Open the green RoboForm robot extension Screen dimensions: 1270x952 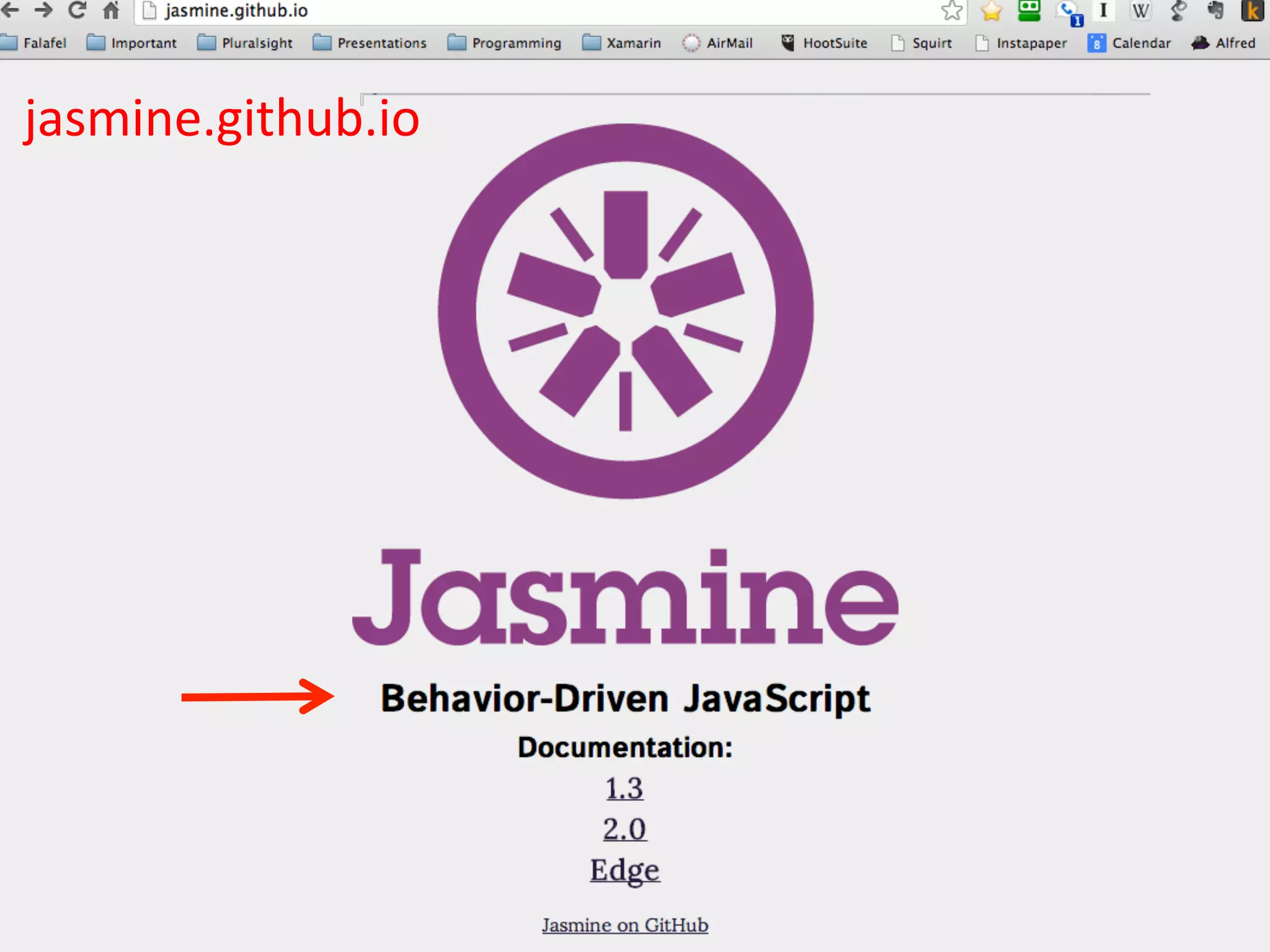click(x=1029, y=11)
